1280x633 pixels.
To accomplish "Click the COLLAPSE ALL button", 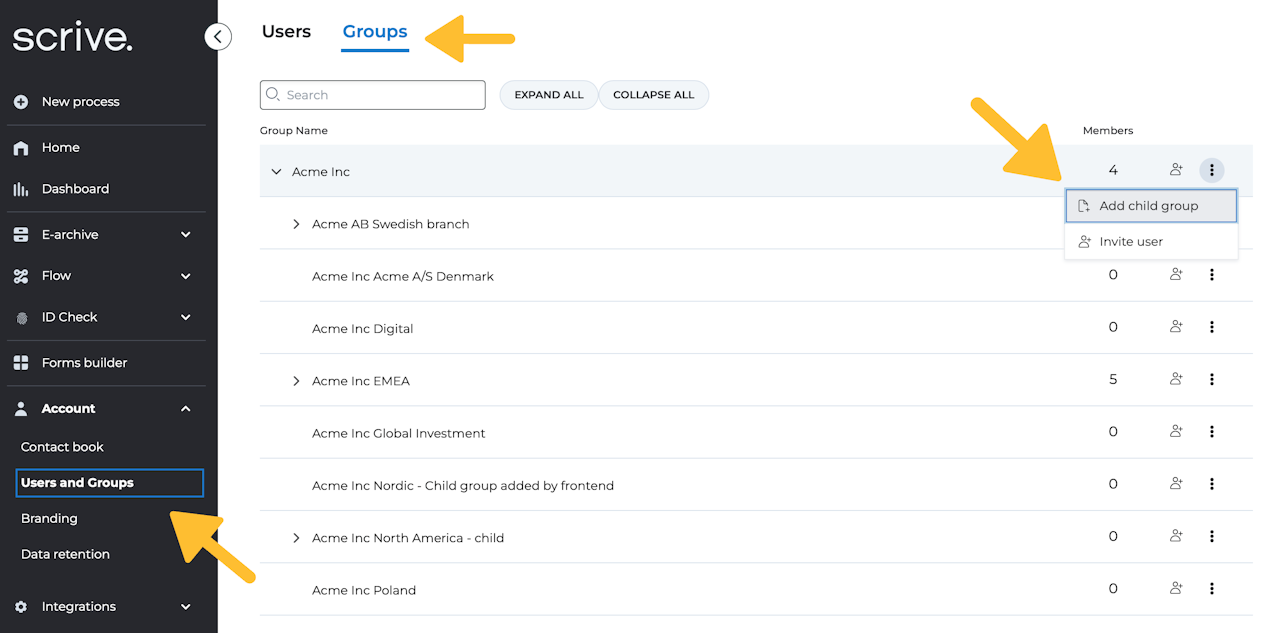I will (x=653, y=95).
